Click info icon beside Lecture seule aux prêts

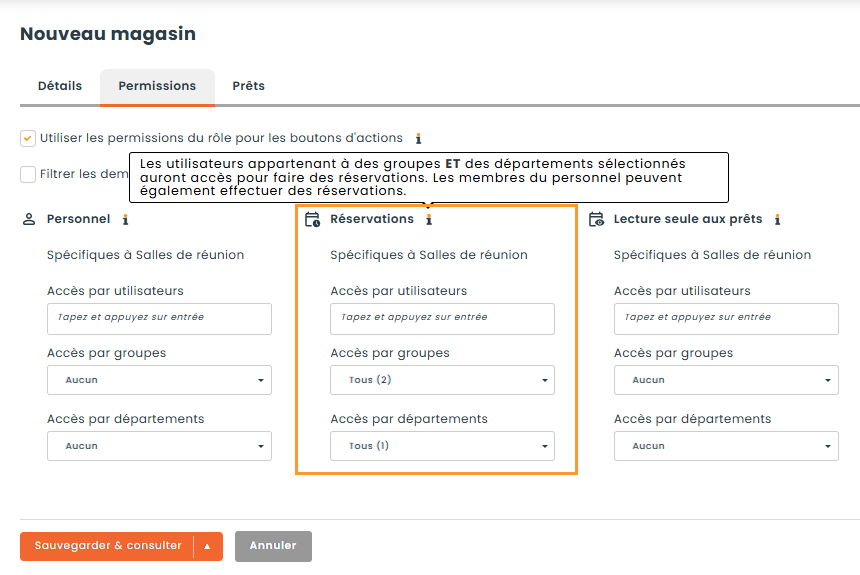777,220
